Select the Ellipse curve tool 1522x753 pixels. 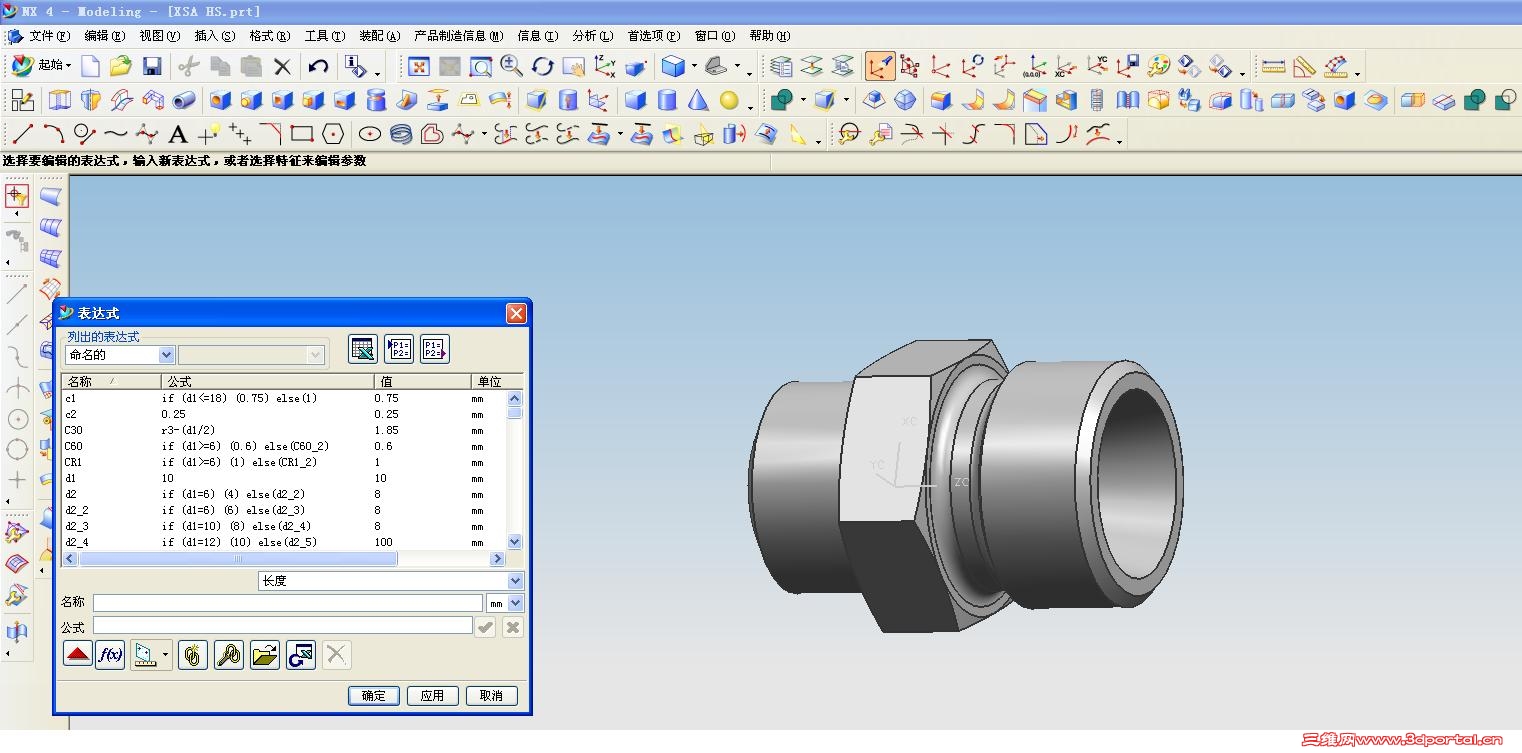coord(370,134)
